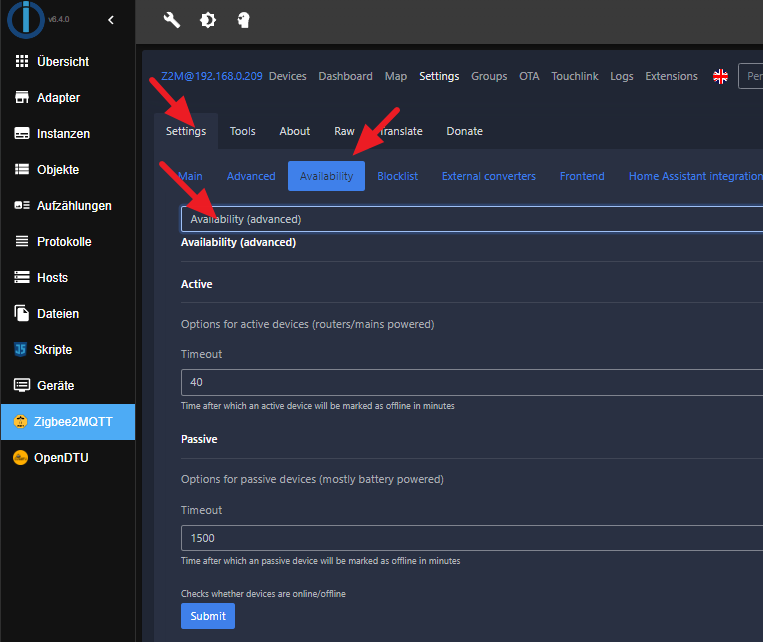
Task: Click the Hosts storage icon
Action: [x=22, y=277]
